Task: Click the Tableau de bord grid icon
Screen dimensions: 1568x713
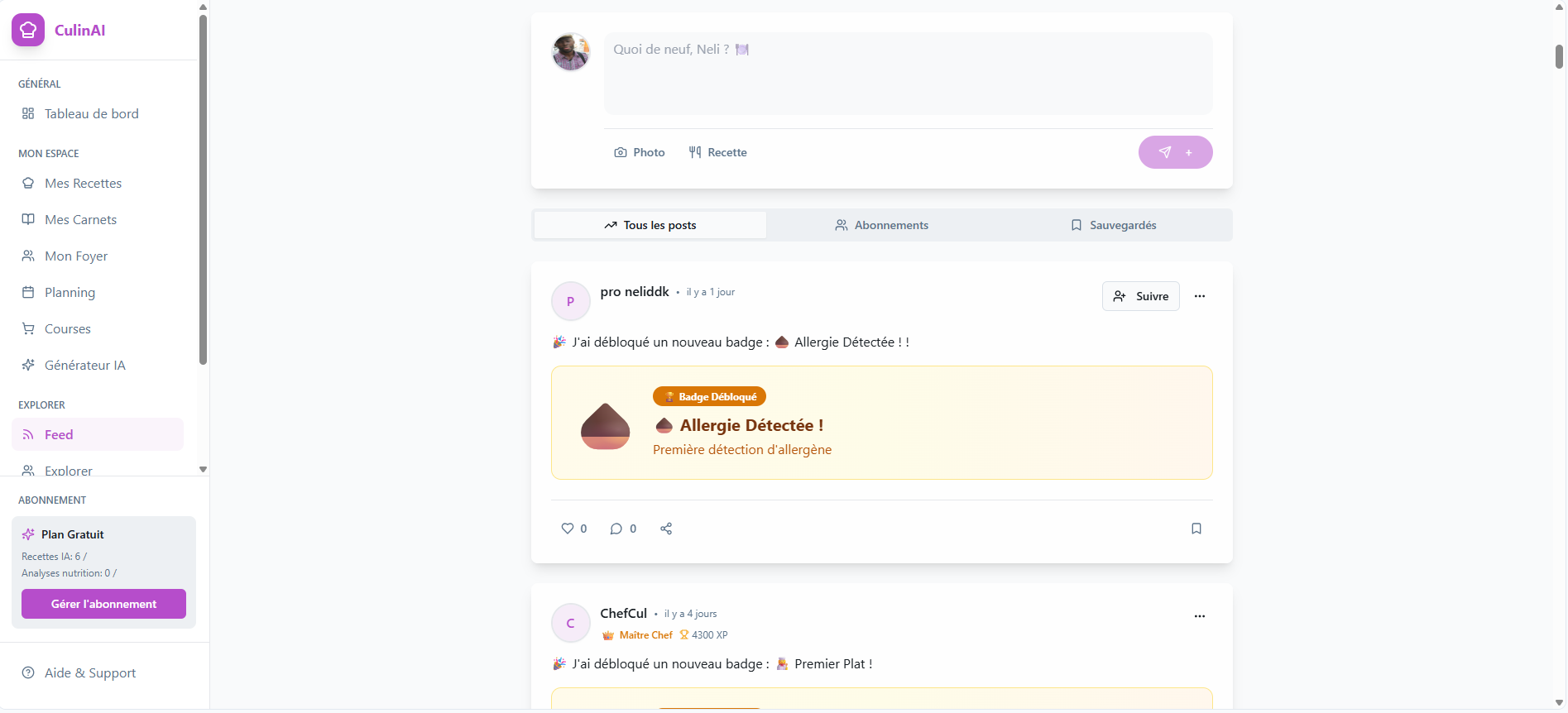Action: click(28, 113)
